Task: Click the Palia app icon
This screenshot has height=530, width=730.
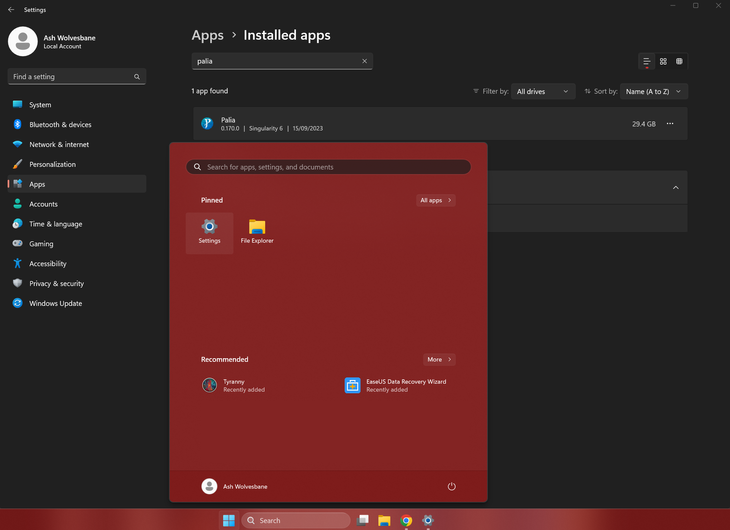Action: coord(207,123)
